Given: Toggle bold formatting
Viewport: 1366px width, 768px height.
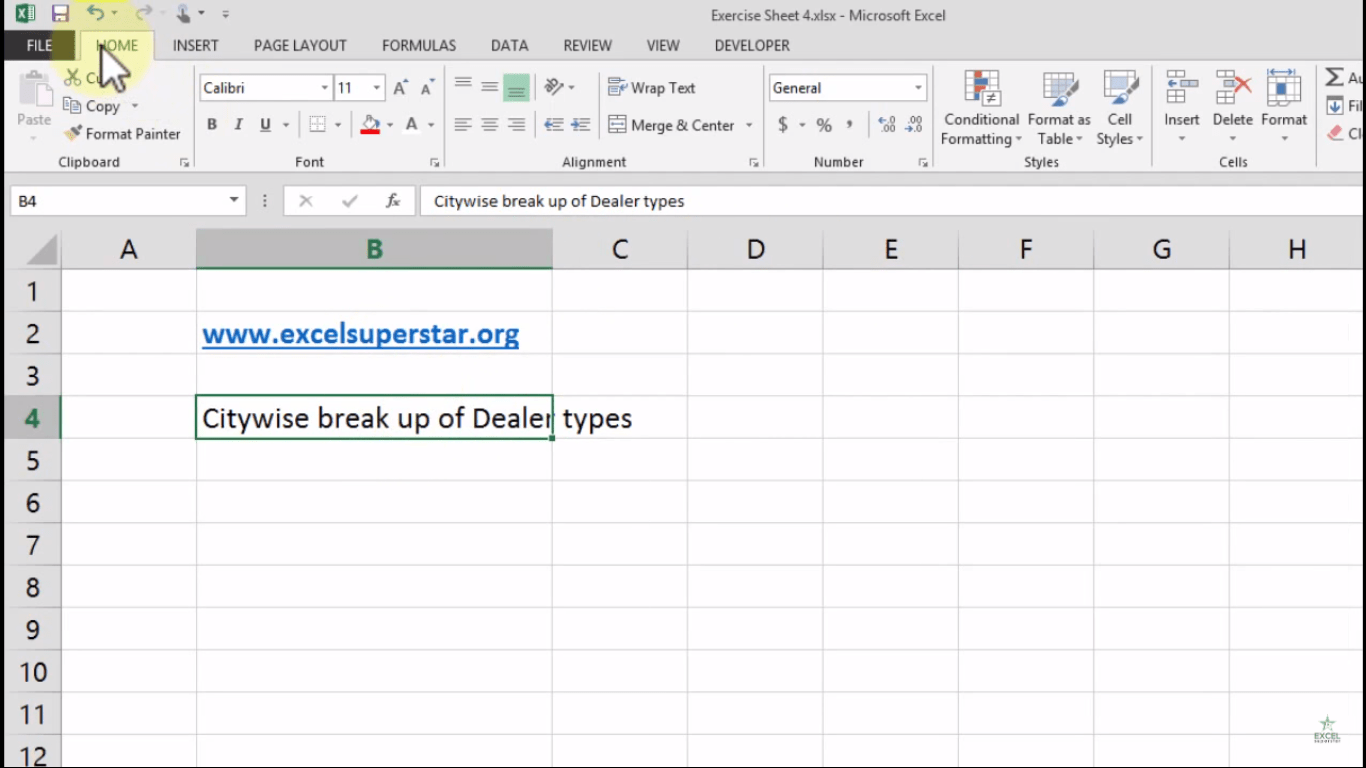Looking at the screenshot, I should pos(211,124).
